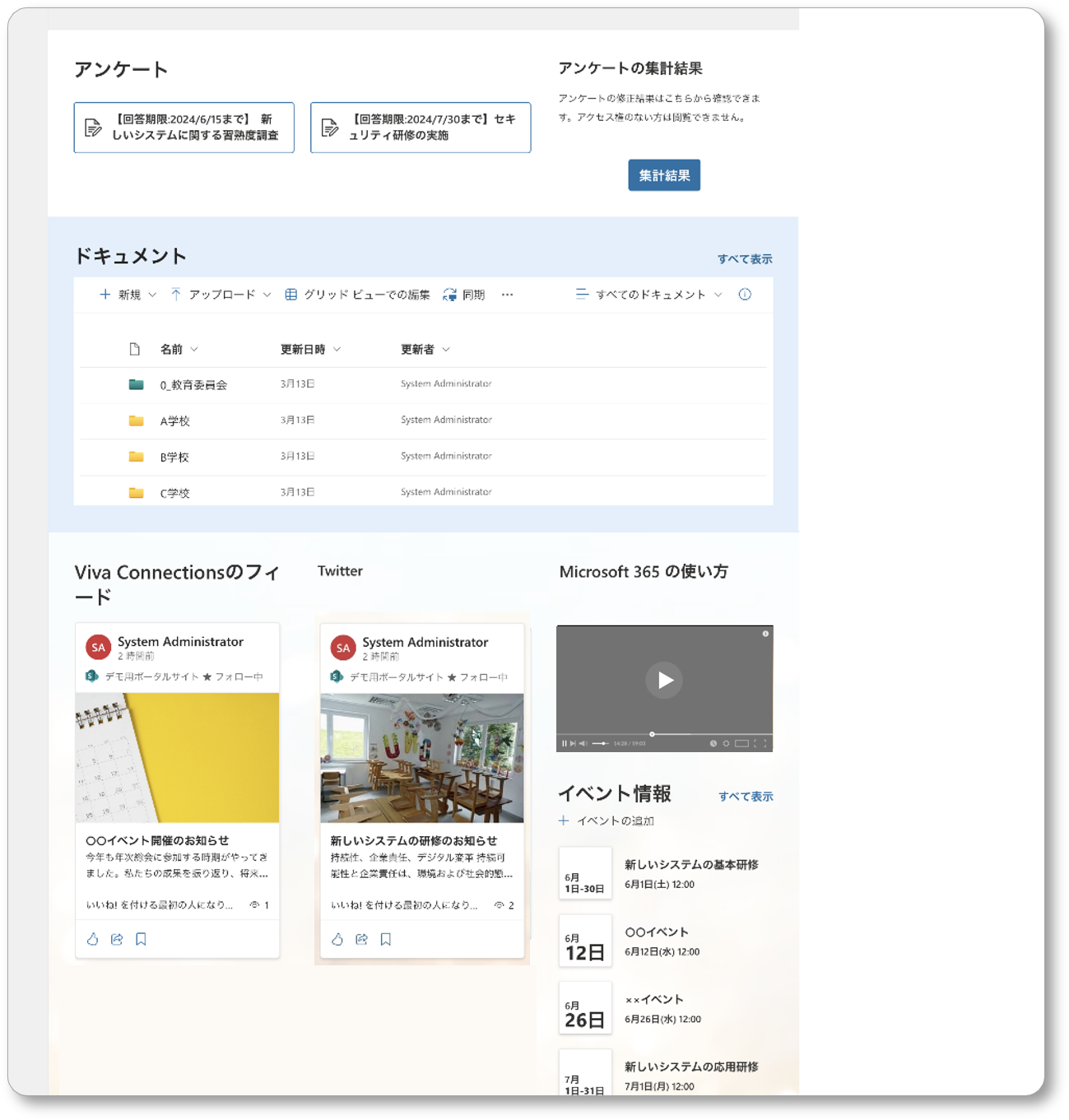Click イベントの追加 to add event
Viewport: 1069px width, 1120px height.
(607, 821)
